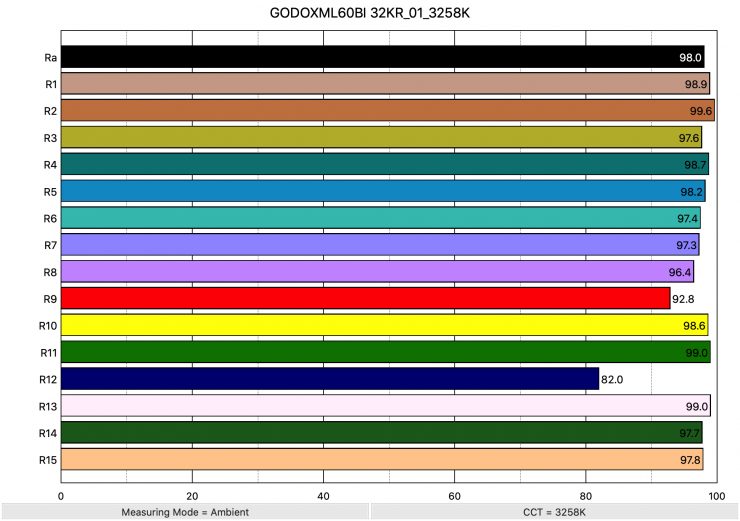Screen dimensions: 740x521
Task: Click the purple R8 bar
Action: [x=377, y=272]
